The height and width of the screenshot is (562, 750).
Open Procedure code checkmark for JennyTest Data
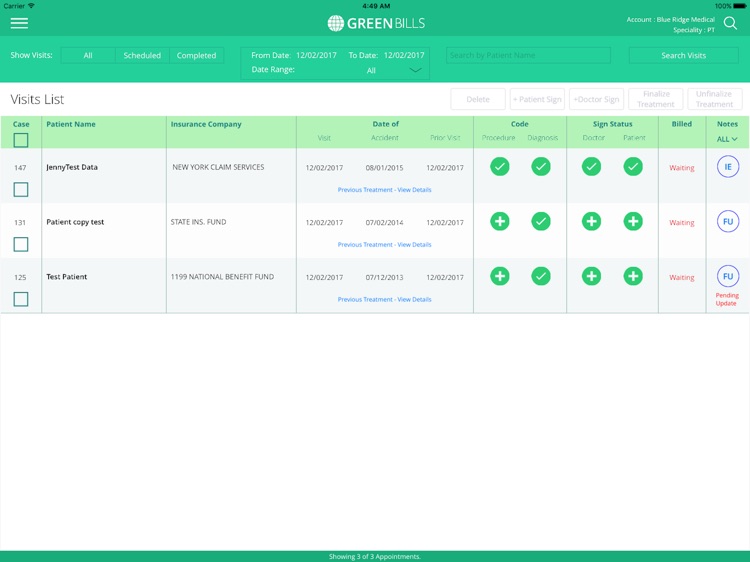pos(499,166)
